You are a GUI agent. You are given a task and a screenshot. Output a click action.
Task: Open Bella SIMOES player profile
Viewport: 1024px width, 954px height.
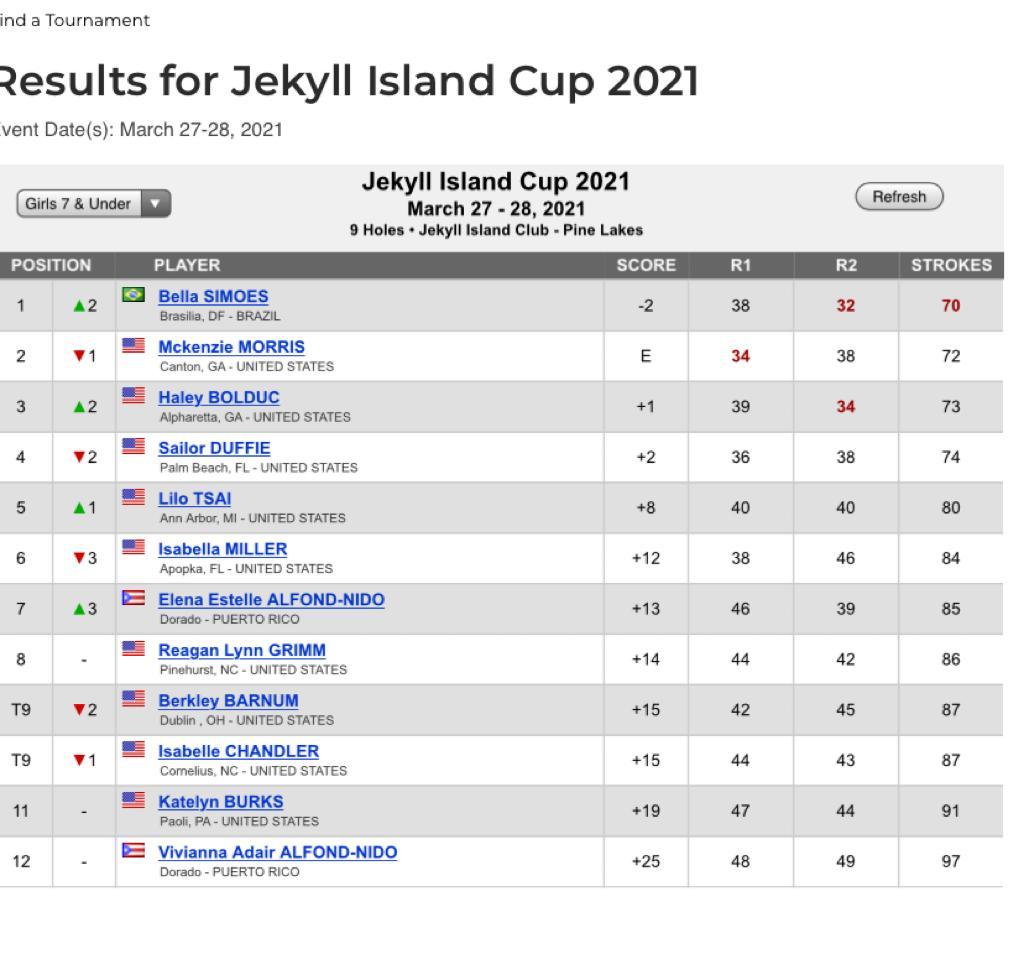click(214, 296)
